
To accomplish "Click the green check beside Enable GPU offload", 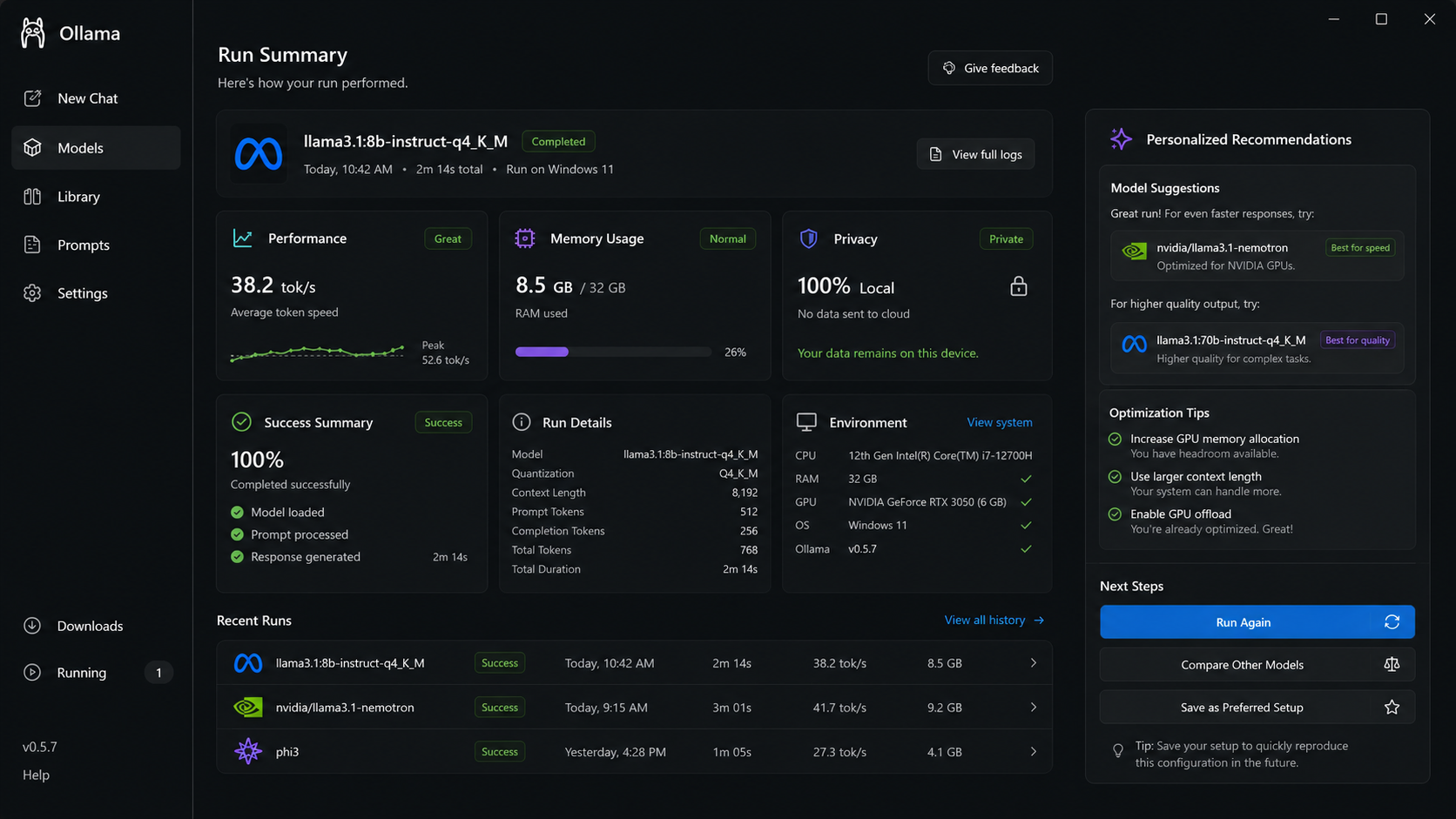I will (x=1115, y=514).
